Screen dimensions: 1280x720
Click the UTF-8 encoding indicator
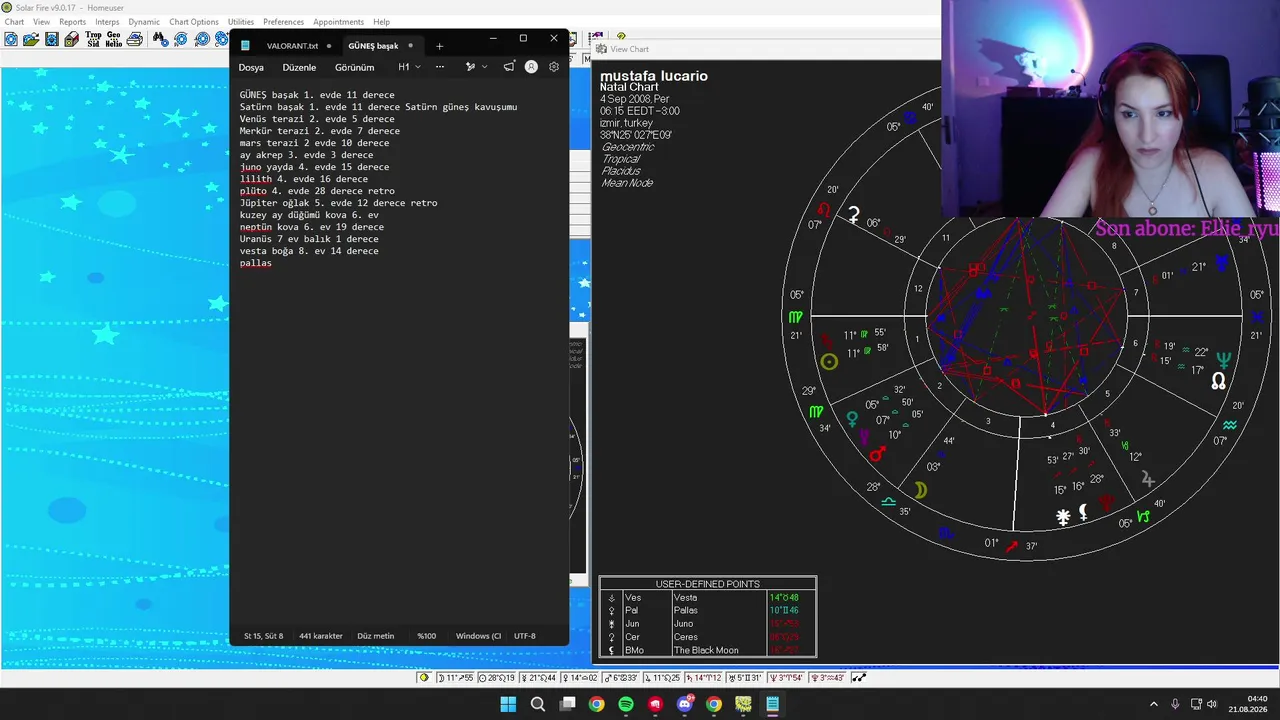click(525, 636)
